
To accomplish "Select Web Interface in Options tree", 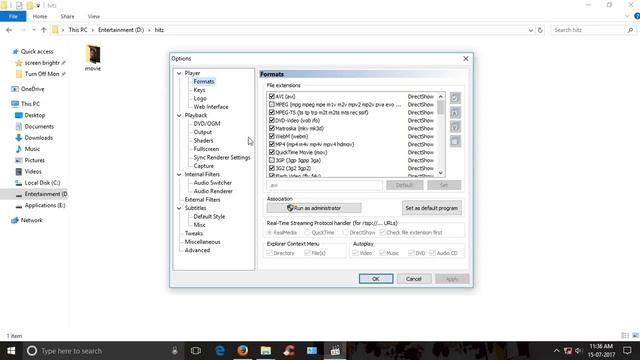I will pos(211,107).
